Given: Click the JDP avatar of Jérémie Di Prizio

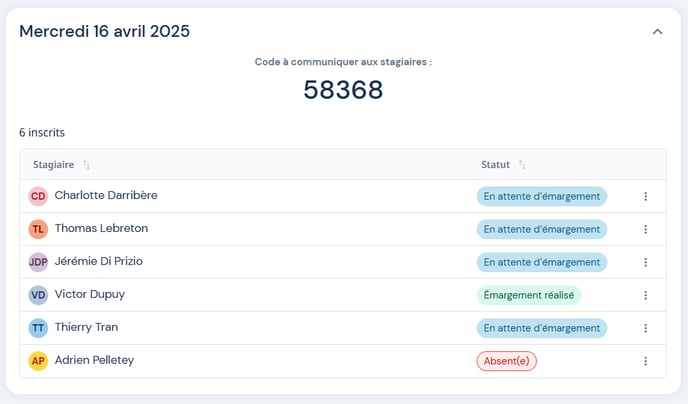Looking at the screenshot, I should [x=38, y=262].
